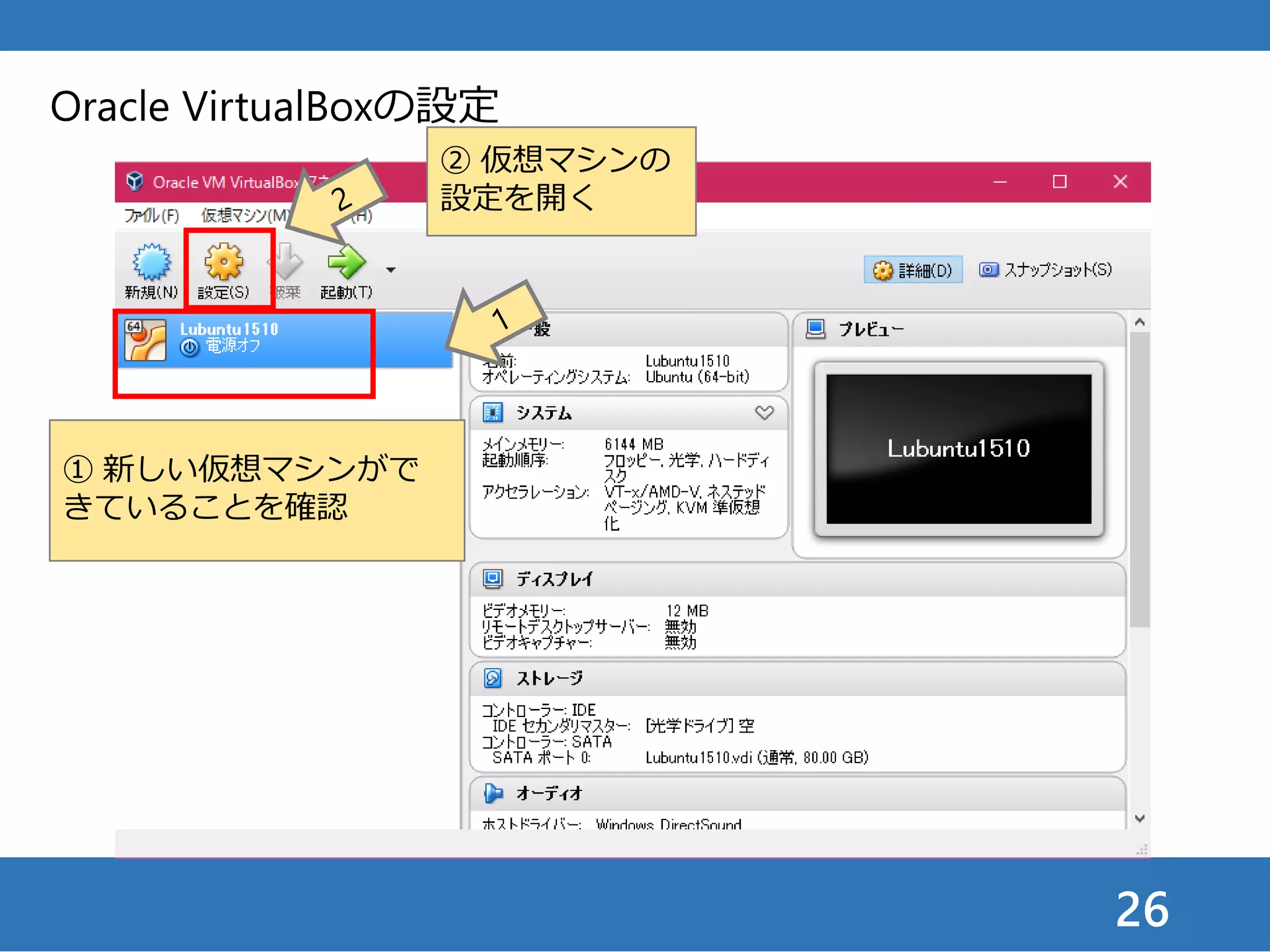Open the ディスプレイ section header link
The height and width of the screenshot is (952, 1270).
tap(554, 579)
